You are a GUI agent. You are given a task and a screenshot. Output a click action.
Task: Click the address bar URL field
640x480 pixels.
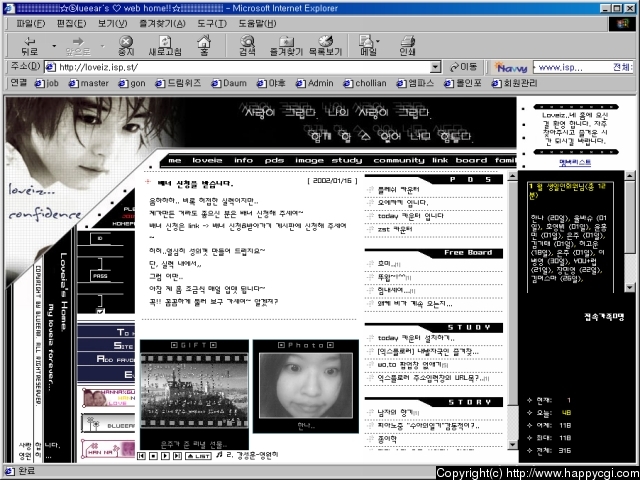(244, 67)
